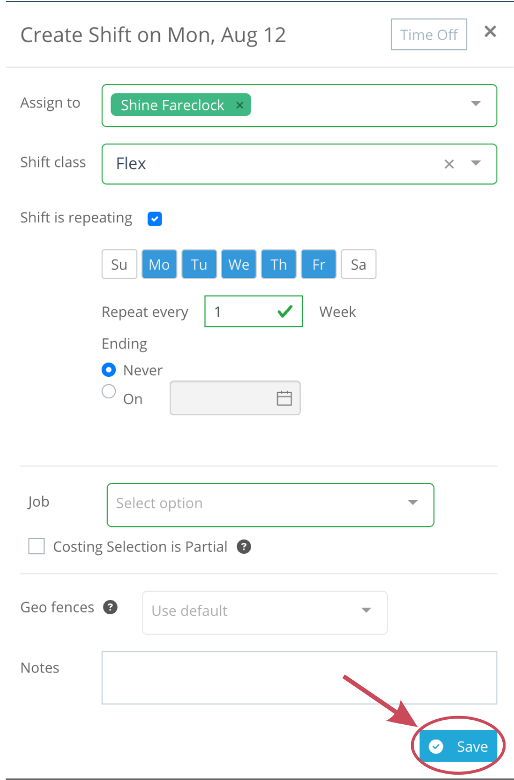Save the new shift
This screenshot has width=514, height=780.
(458, 746)
